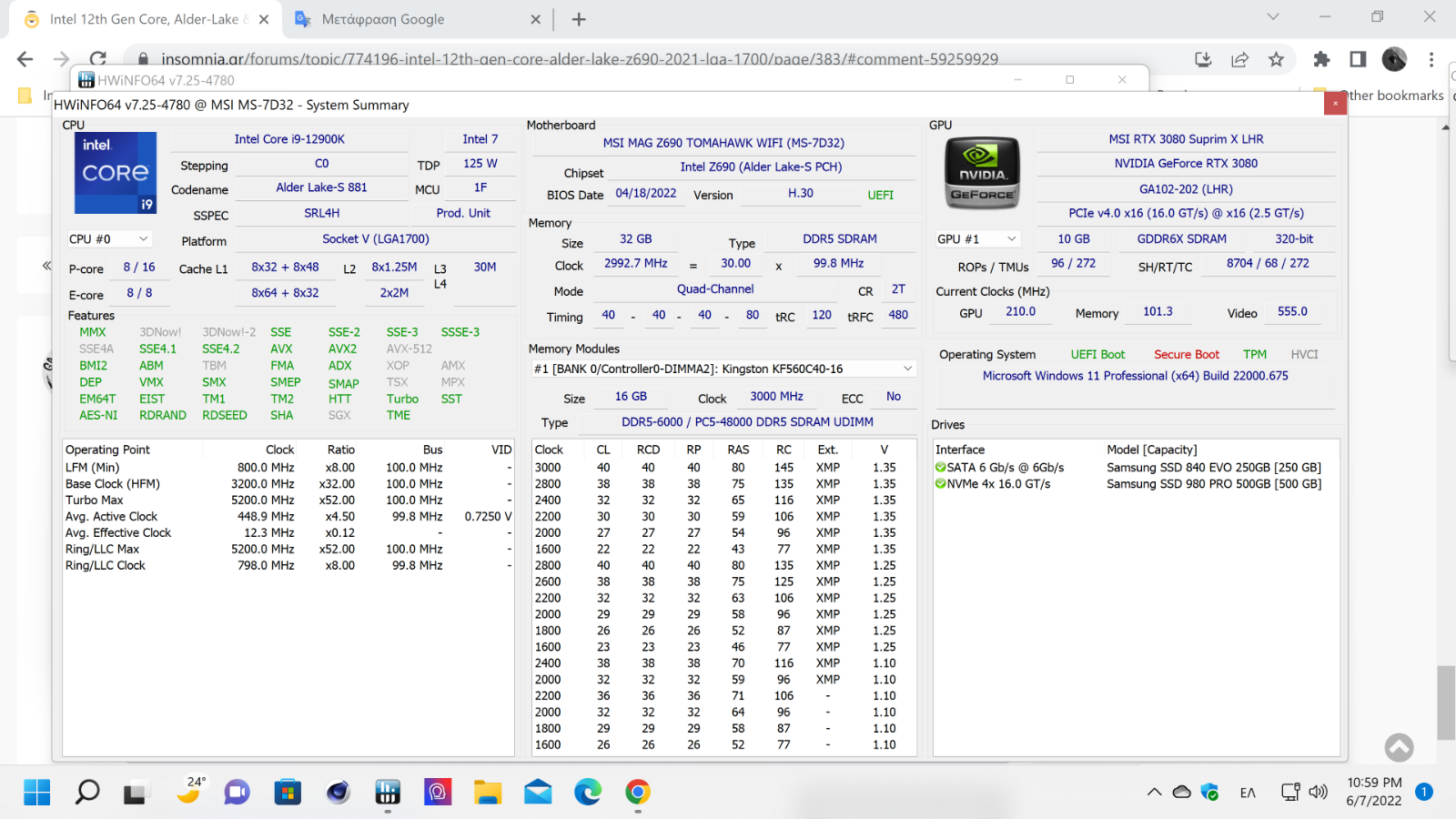The image size is (1456, 819).
Task: Open the HWiNFO taskbar icon
Action: (388, 793)
